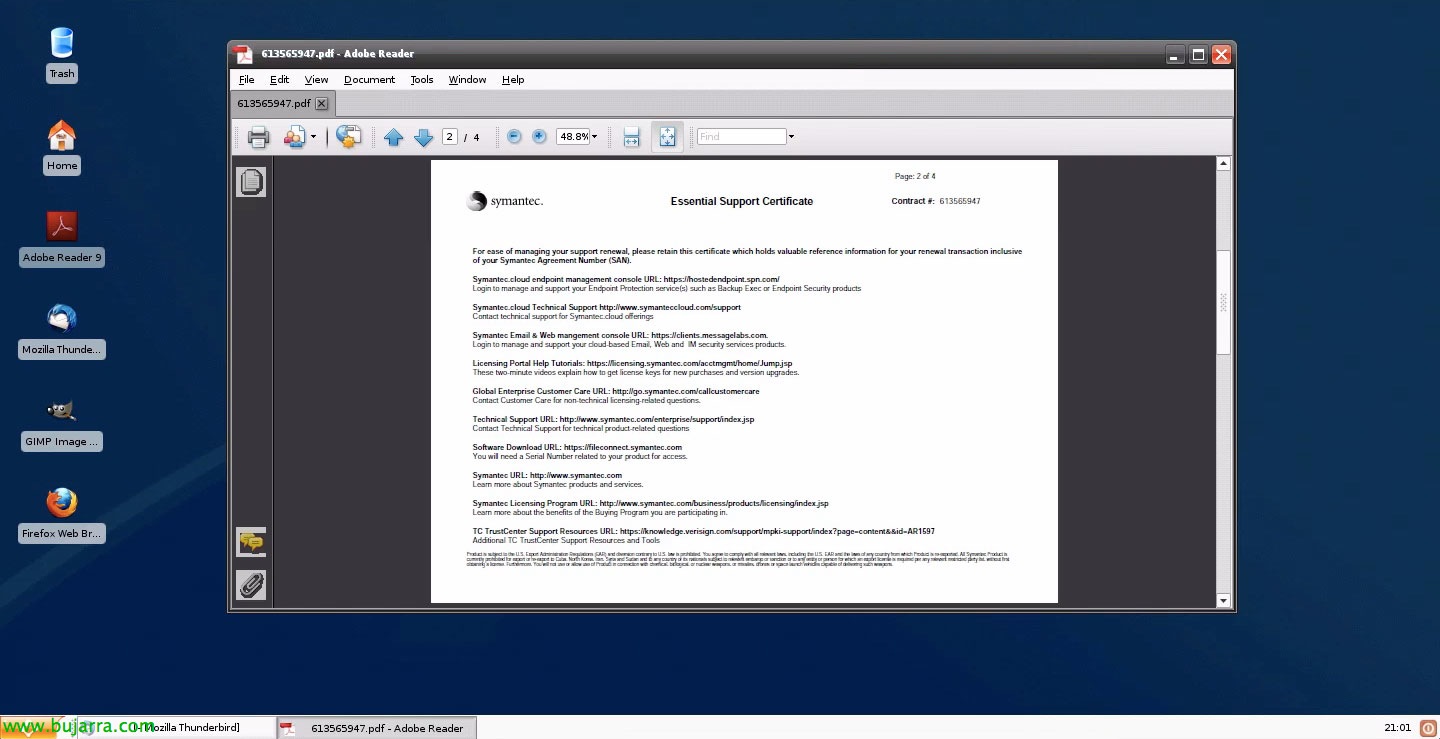The width and height of the screenshot is (1440, 739).
Task: Click the Page: 2 of 4 text
Action: pyautogui.click(x=915, y=177)
